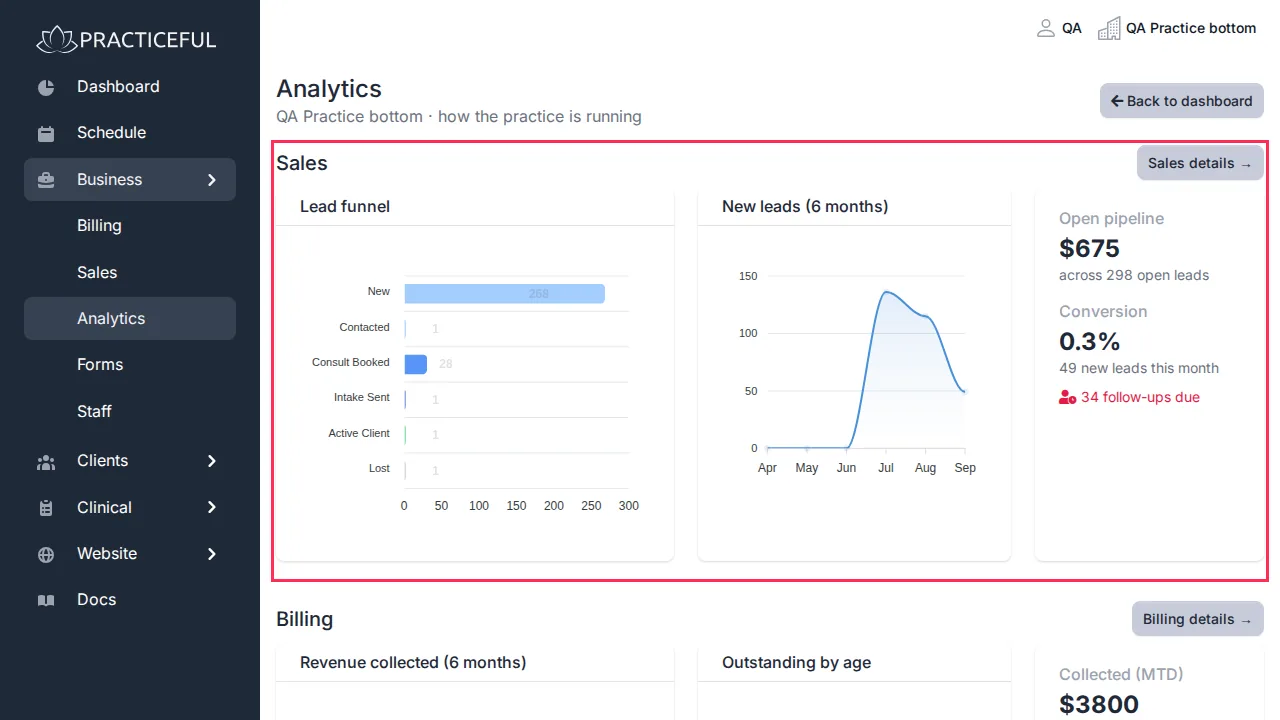This screenshot has height=720, width=1280.
Task: Click the Analytics page heading
Action: (329, 89)
